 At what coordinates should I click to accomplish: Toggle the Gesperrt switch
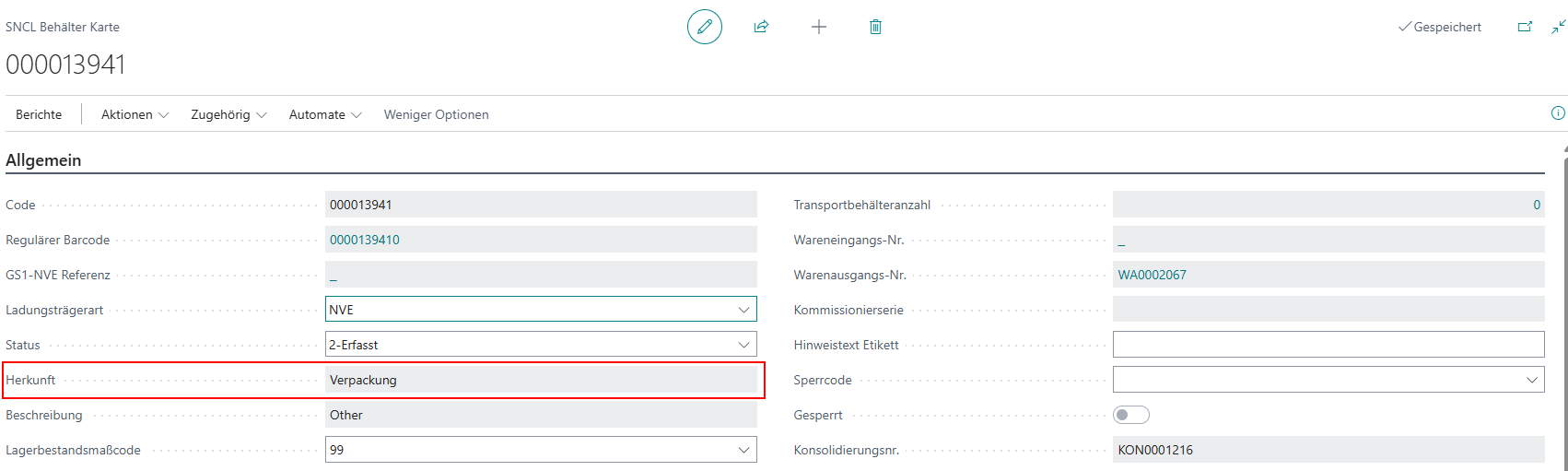pyautogui.click(x=1131, y=415)
